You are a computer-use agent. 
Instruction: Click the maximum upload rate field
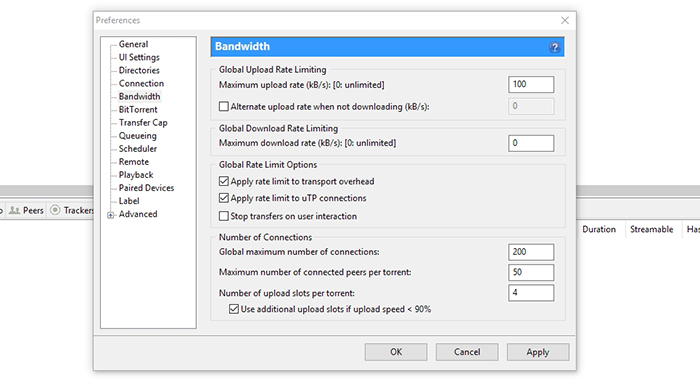pyautogui.click(x=531, y=84)
